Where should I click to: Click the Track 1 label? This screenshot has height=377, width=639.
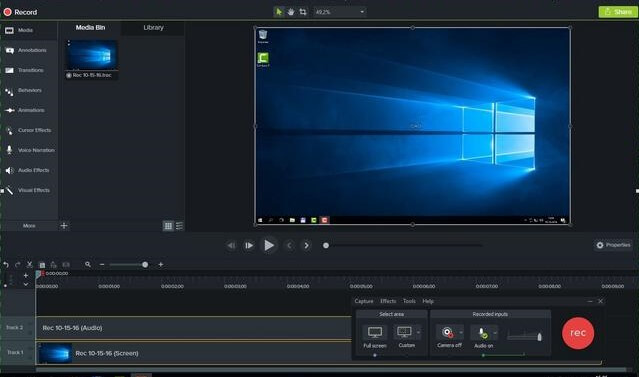pos(15,352)
